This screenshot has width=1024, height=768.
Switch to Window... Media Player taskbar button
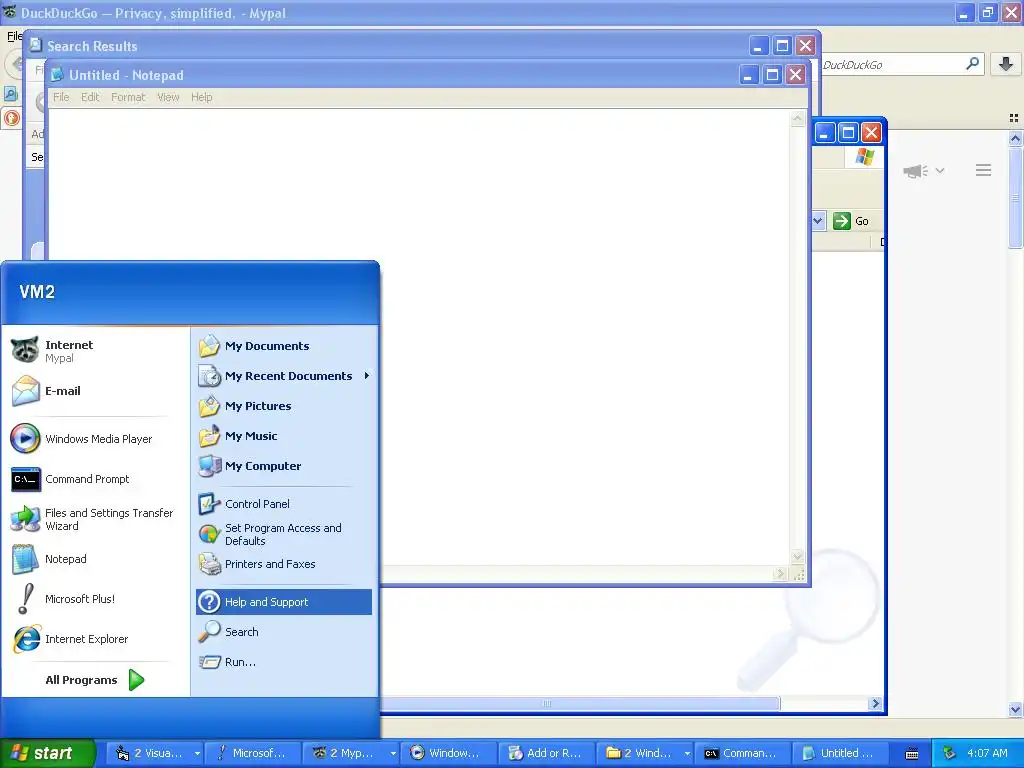[x=449, y=753]
